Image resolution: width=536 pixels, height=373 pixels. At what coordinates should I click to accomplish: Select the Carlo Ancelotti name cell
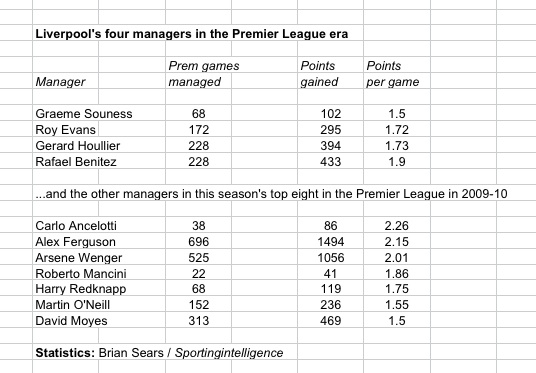[76, 226]
